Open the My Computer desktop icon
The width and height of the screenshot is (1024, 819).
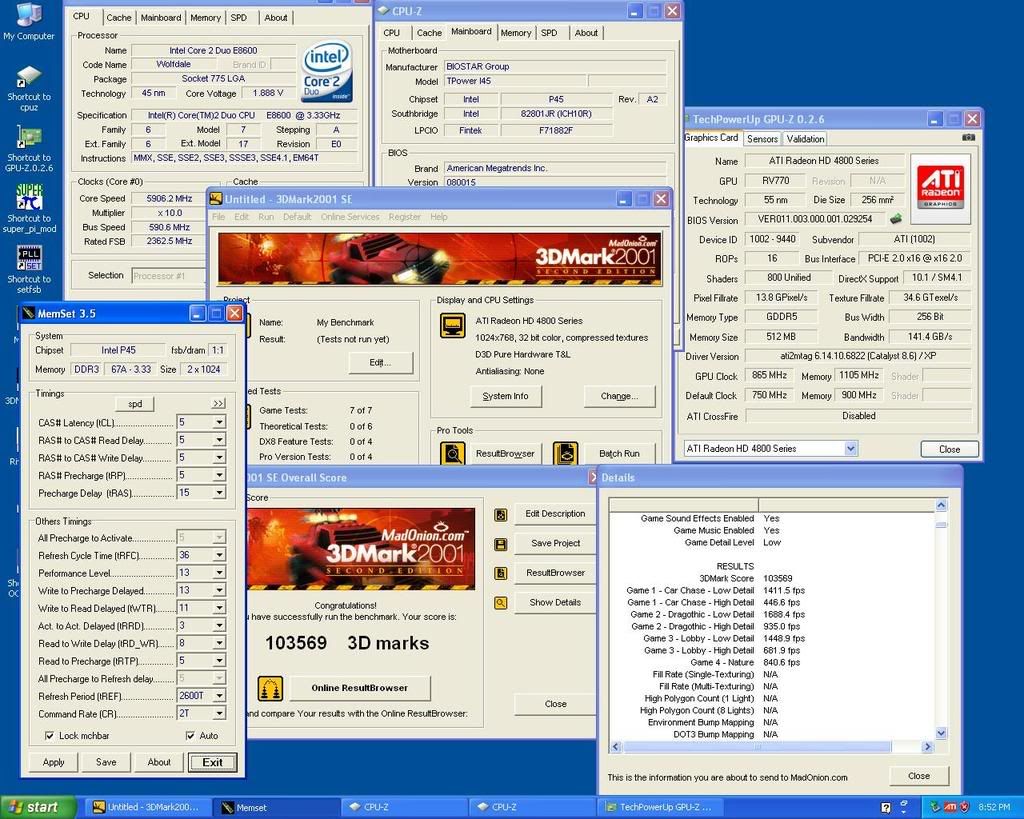[29, 21]
